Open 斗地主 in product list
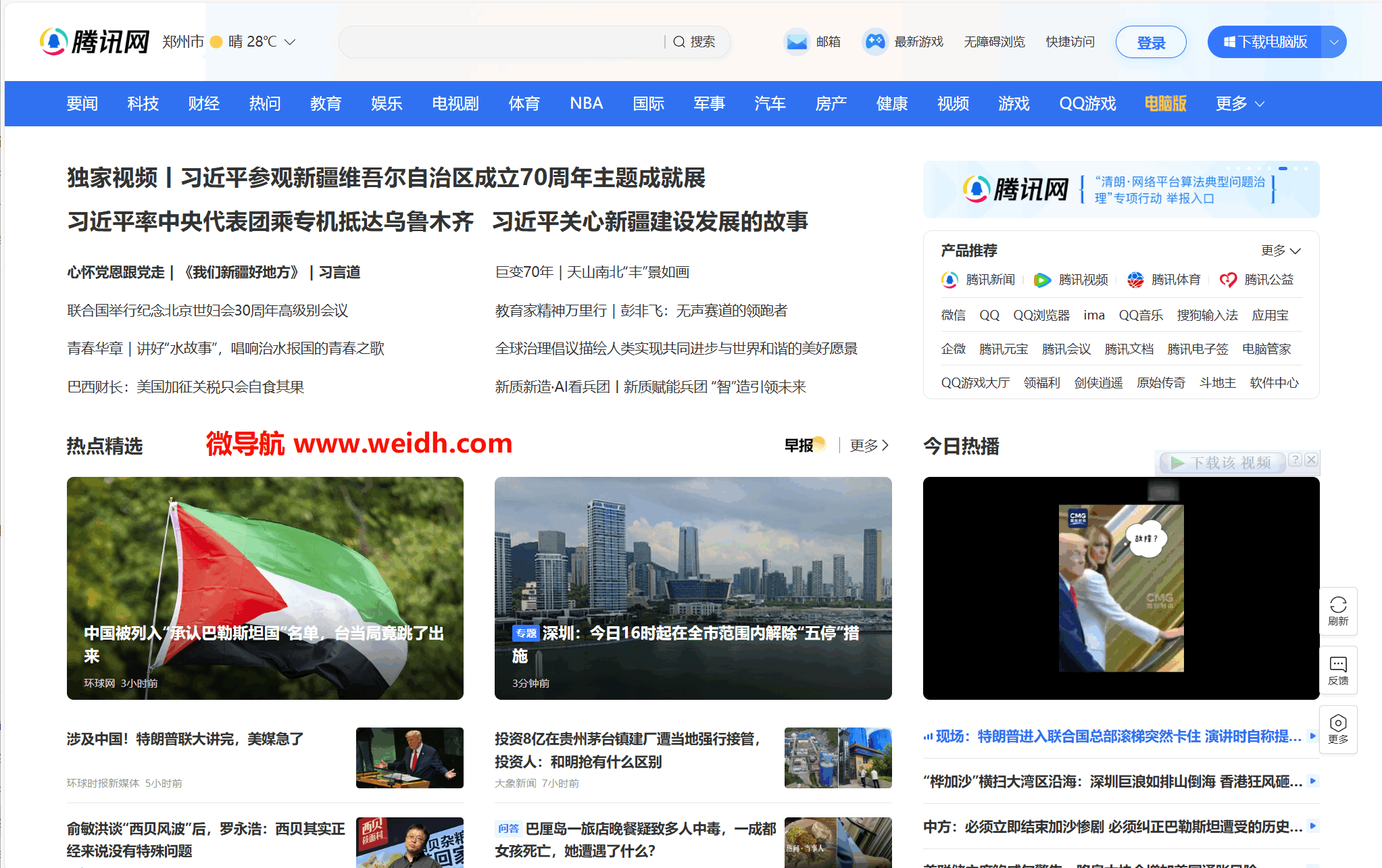The width and height of the screenshot is (1382, 868). (1218, 383)
